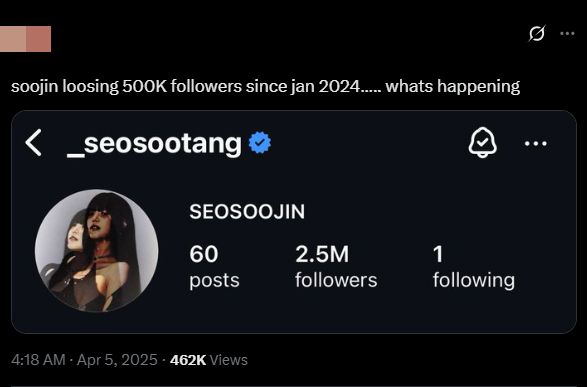
Task: Open the profile's three-dot options menu
Action: coord(536,143)
